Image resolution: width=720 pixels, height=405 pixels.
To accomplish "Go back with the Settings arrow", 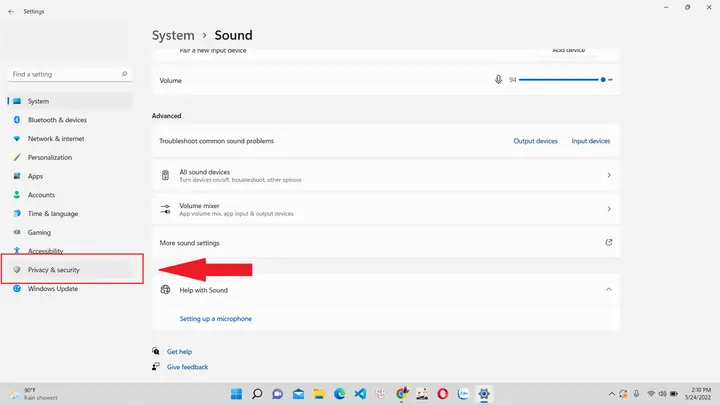I will (x=11, y=11).
